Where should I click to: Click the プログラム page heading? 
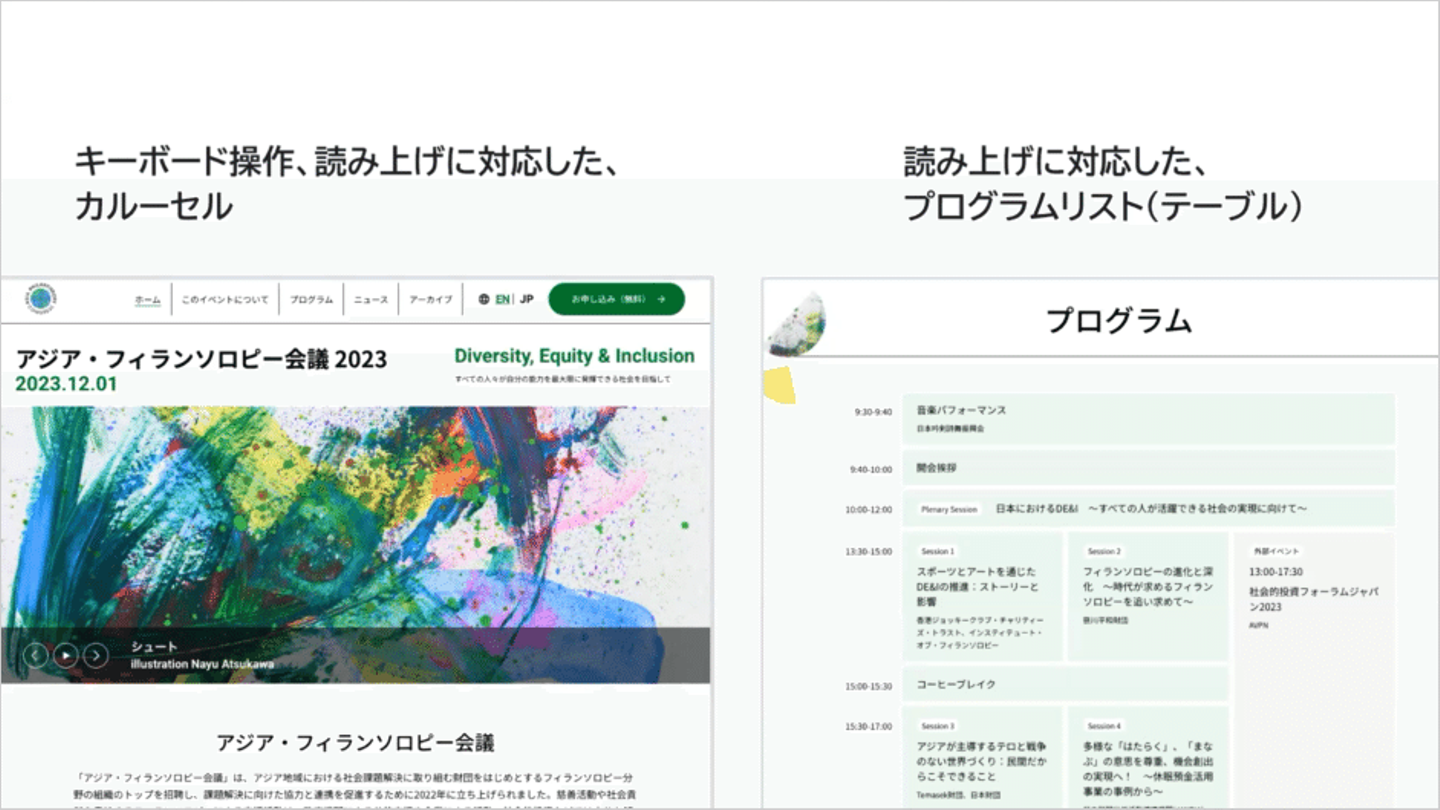1119,321
